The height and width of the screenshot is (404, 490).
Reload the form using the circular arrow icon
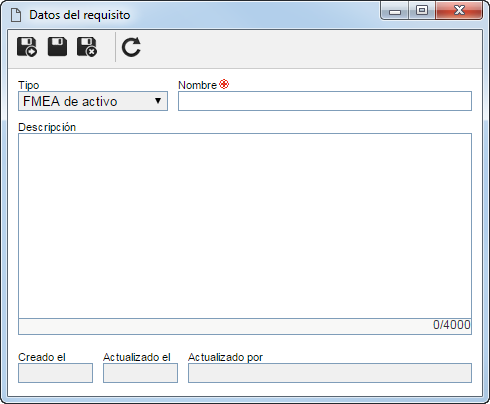[x=131, y=47]
